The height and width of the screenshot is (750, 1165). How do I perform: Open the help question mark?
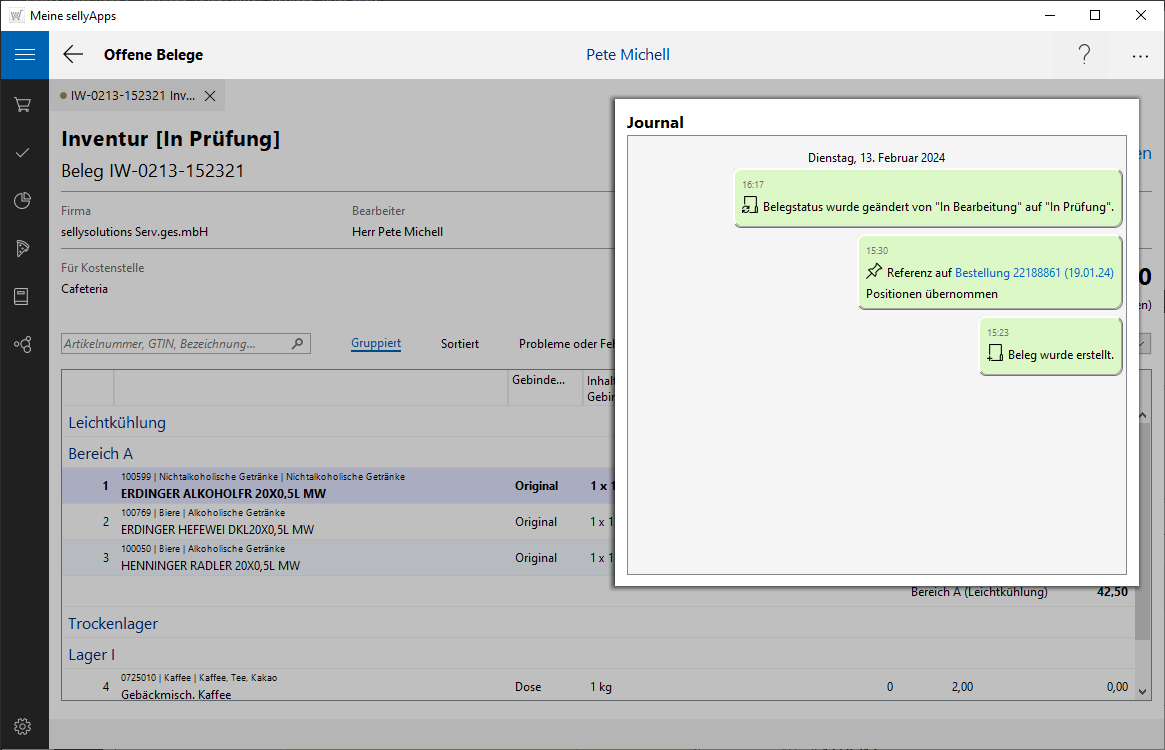point(1084,55)
